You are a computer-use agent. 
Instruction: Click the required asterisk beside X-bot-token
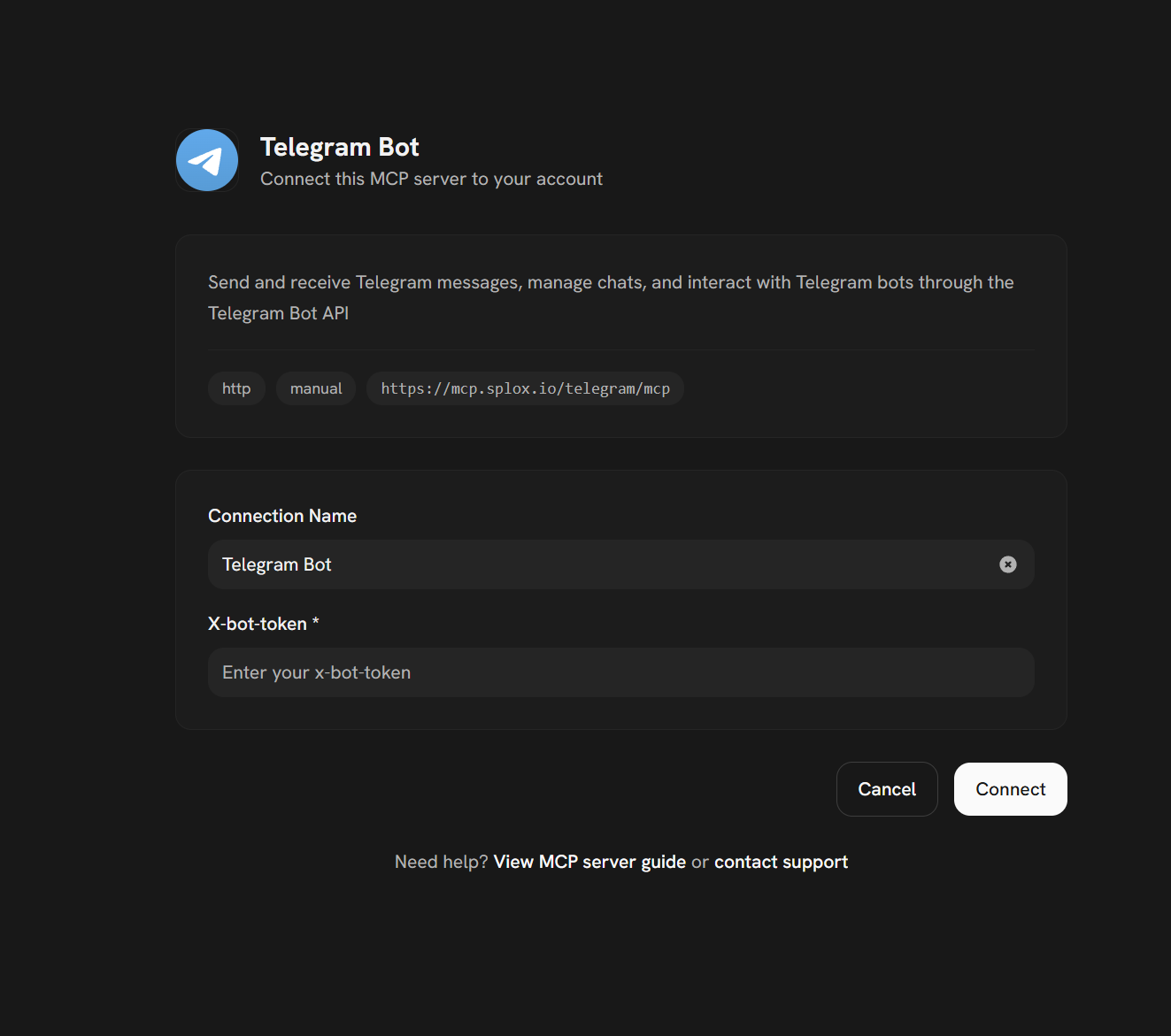pyautogui.click(x=316, y=623)
